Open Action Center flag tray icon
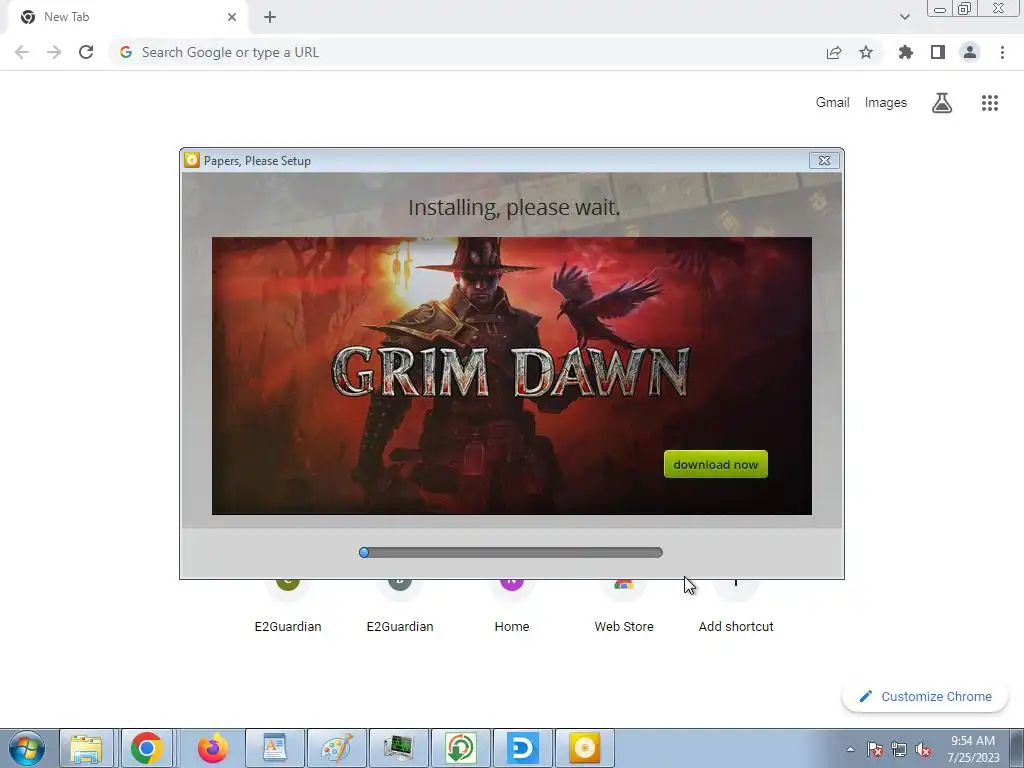1024x768 pixels. click(874, 749)
